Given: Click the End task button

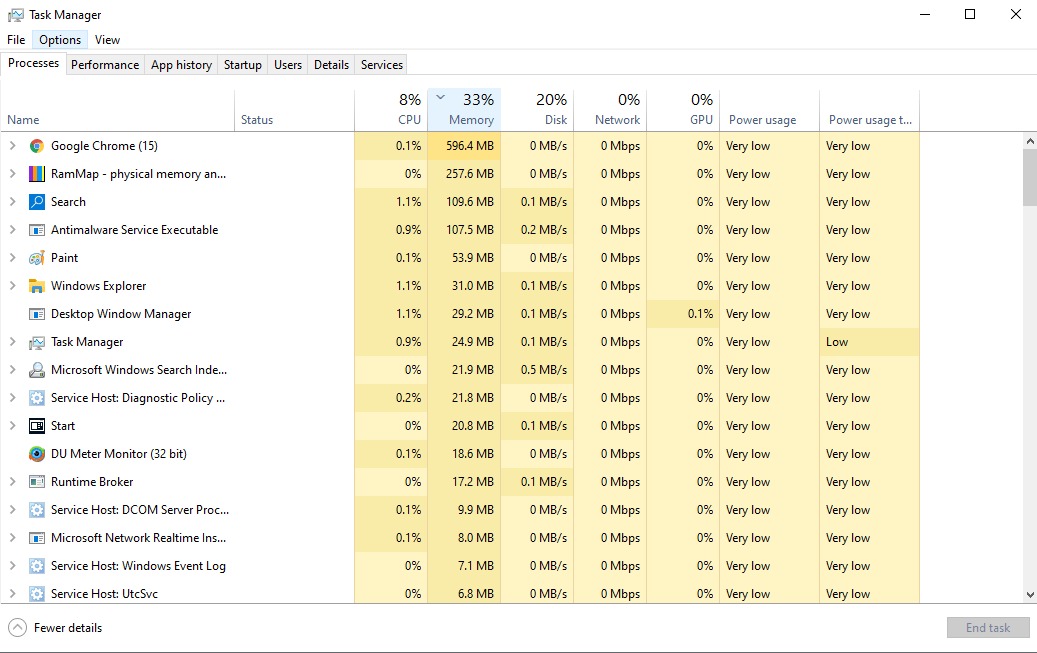Looking at the screenshot, I should 988,628.
